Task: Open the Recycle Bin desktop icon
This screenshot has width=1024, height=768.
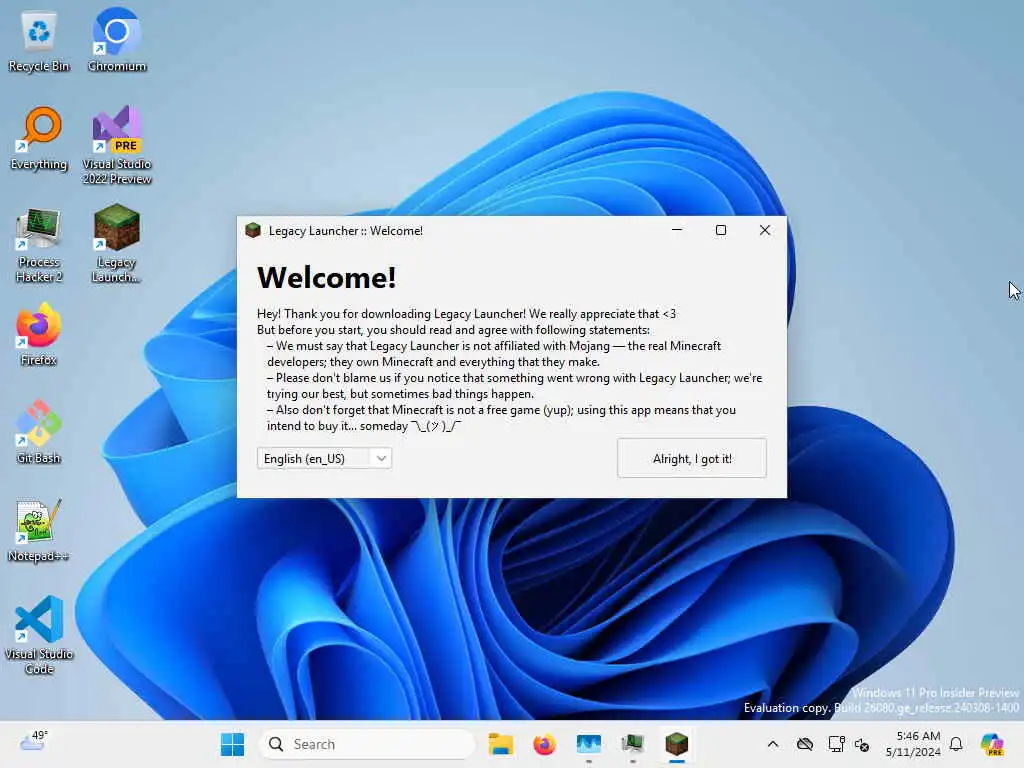Action: (39, 41)
